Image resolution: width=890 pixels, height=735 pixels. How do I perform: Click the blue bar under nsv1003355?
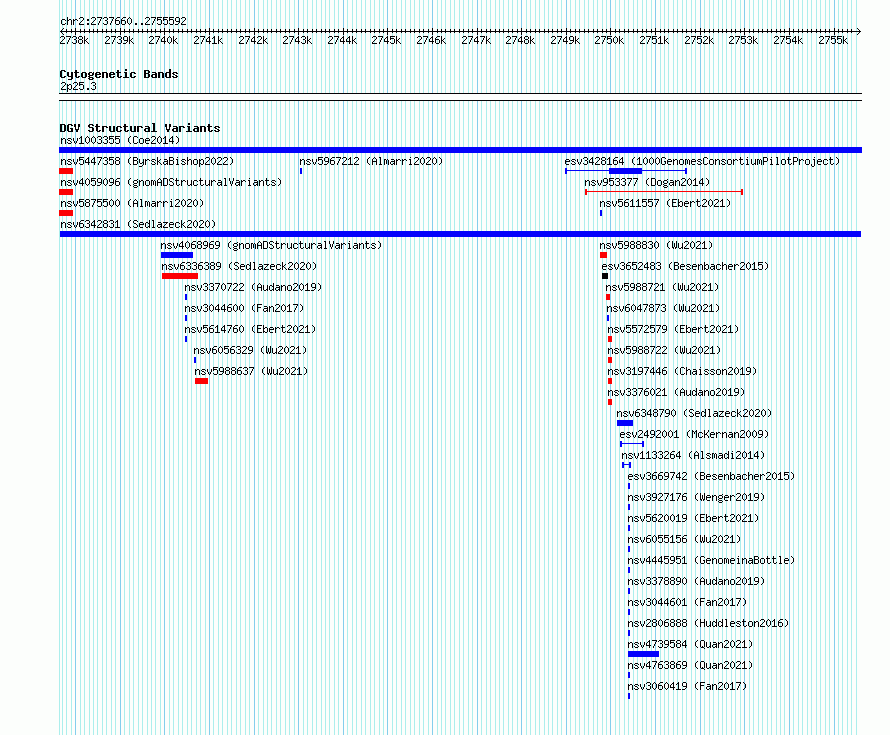460,150
